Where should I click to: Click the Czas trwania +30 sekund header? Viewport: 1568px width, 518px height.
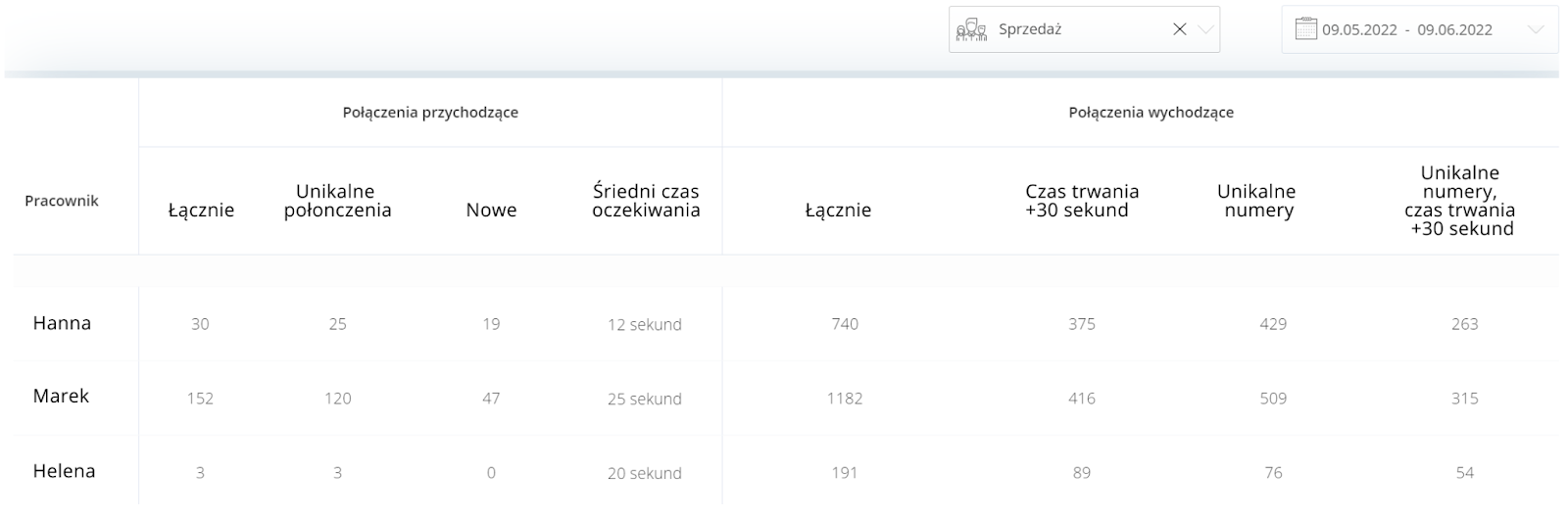[x=1081, y=201]
